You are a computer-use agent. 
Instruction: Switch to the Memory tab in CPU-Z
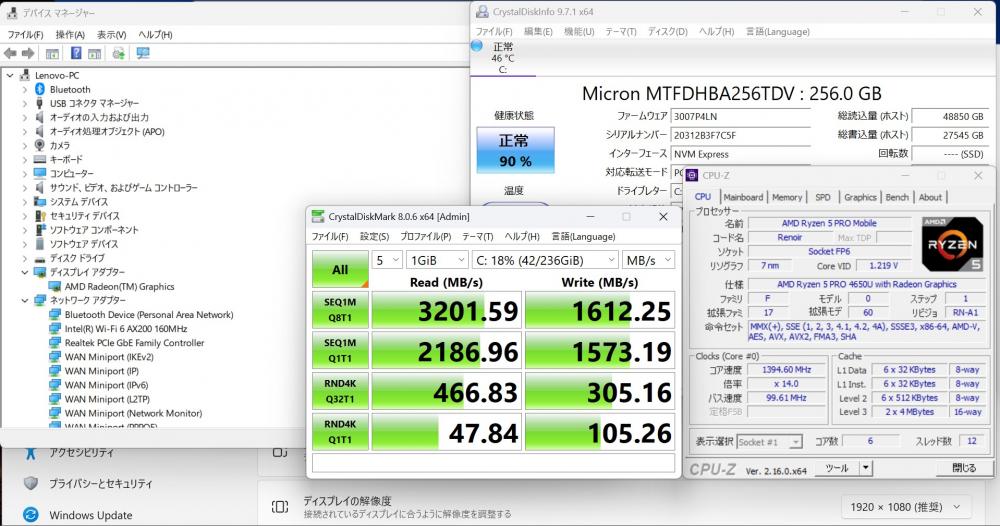tap(787, 197)
